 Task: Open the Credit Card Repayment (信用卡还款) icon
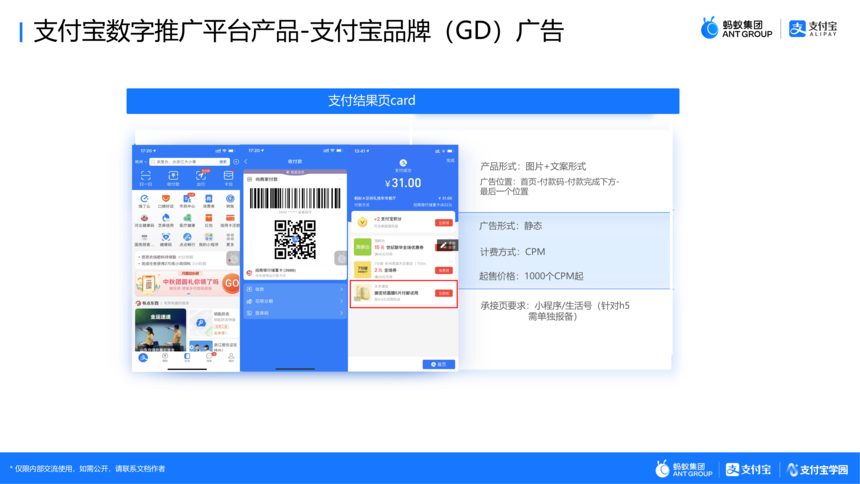click(x=230, y=218)
